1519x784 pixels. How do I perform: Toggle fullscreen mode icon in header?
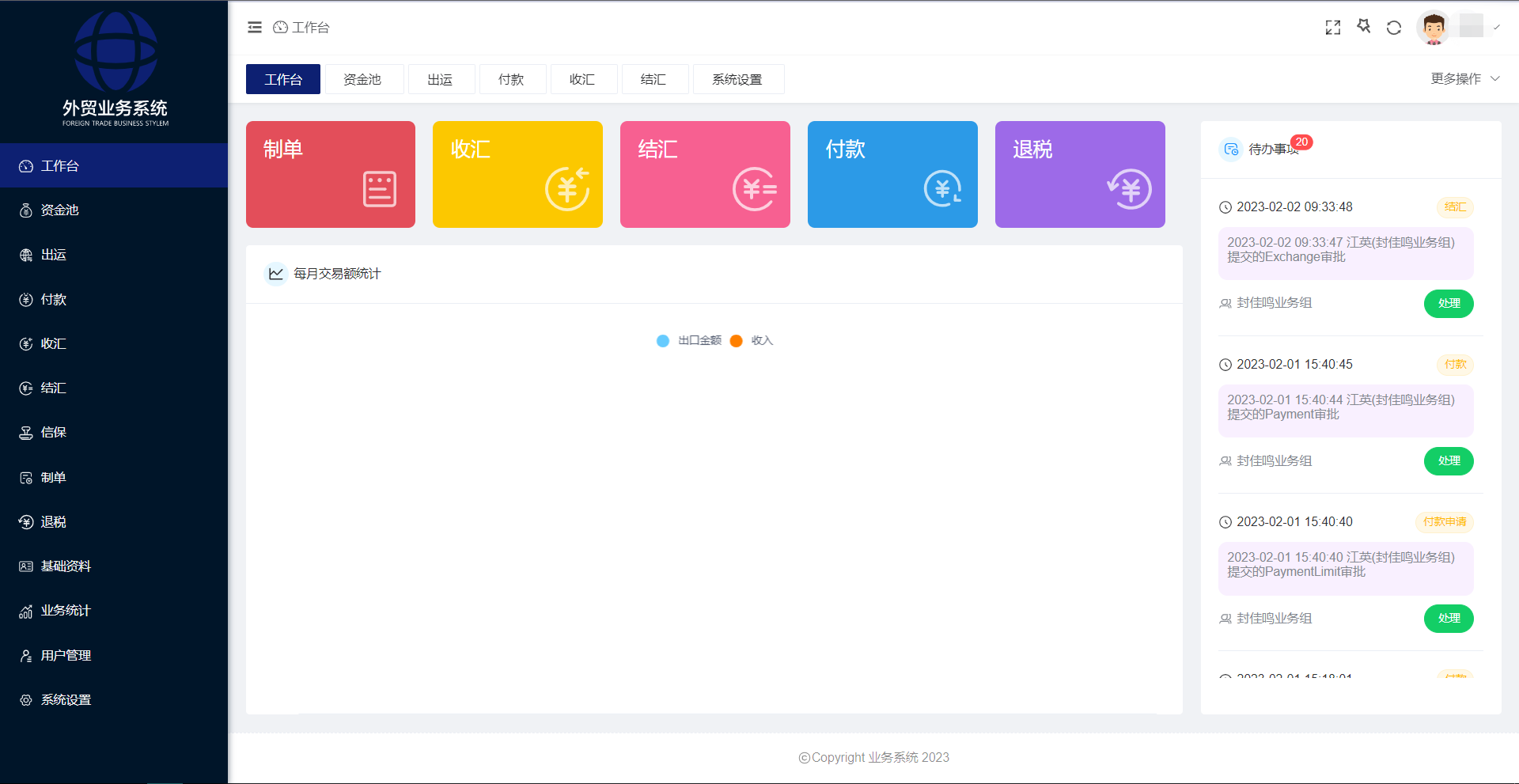(x=1333, y=28)
